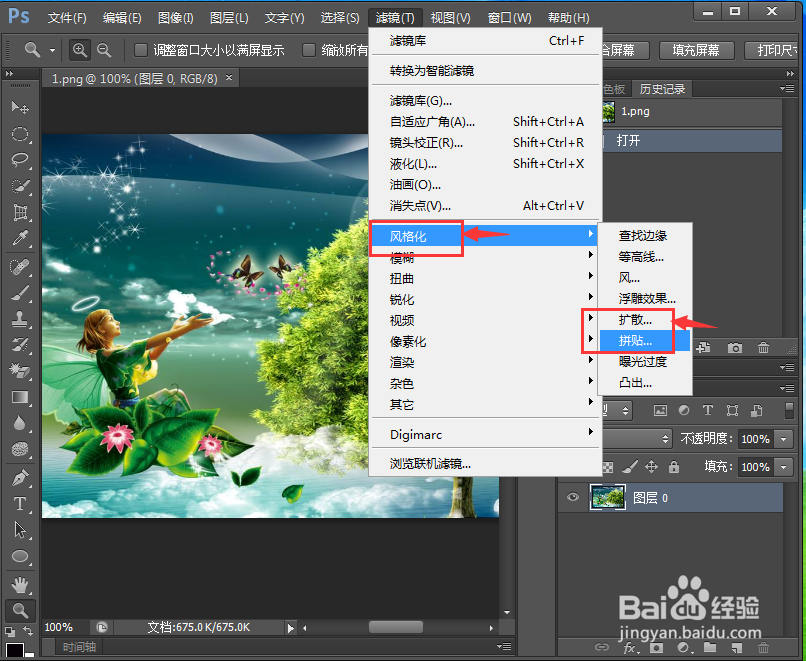Open the 文件(F) menu
Screen dimensions: 806x661
point(67,18)
